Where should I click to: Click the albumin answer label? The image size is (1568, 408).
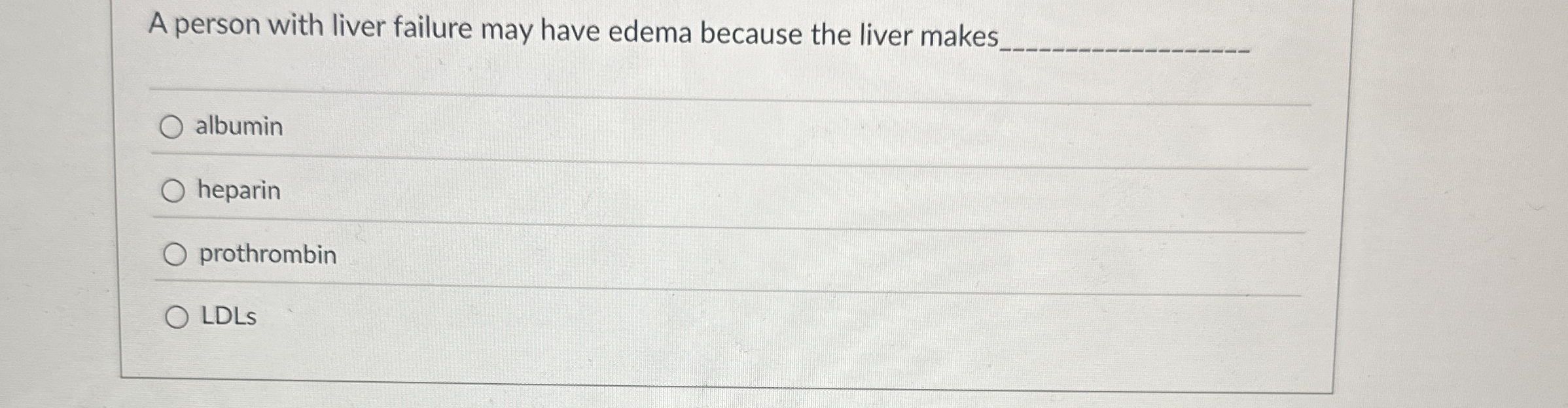click(x=240, y=127)
